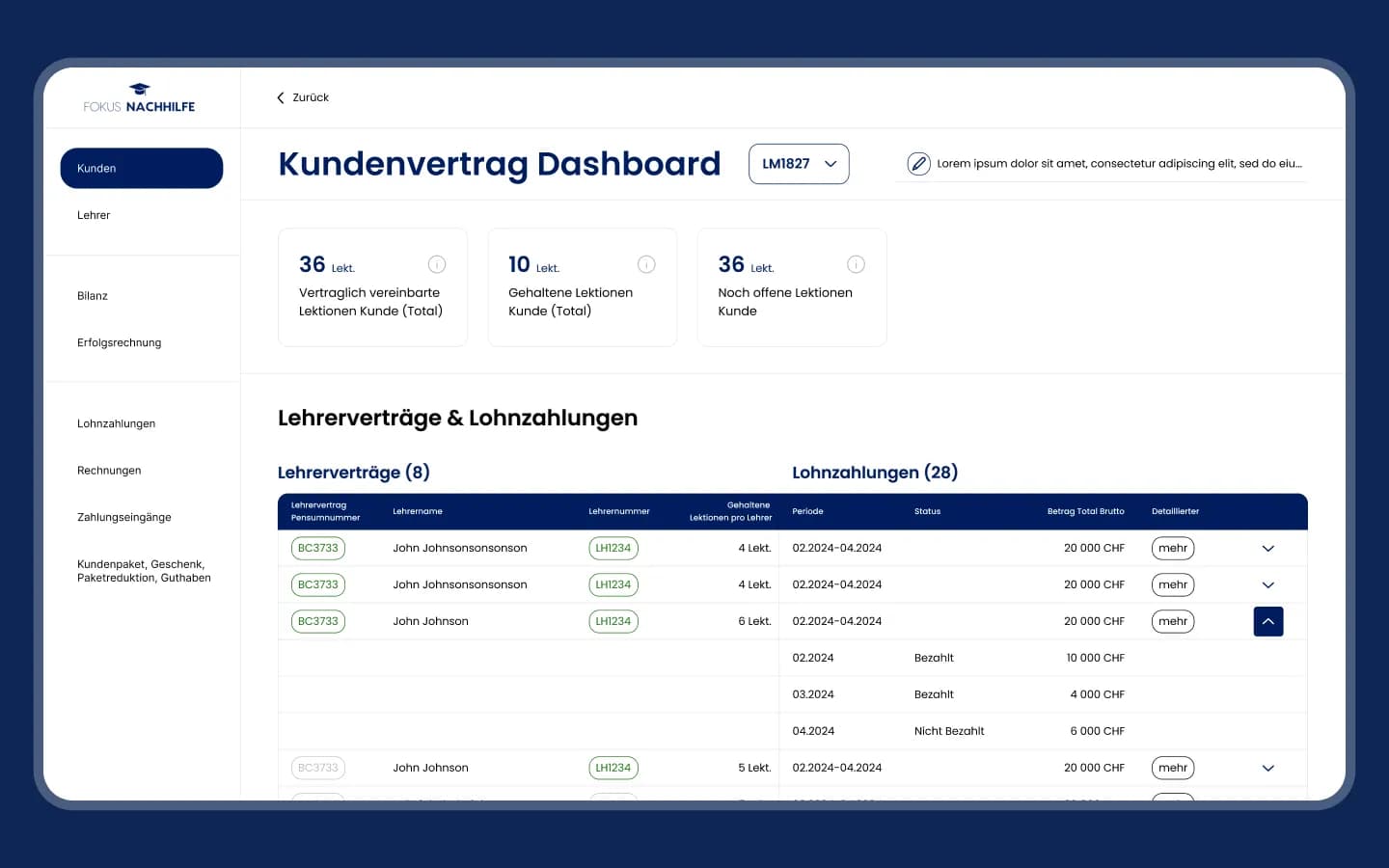This screenshot has height=868, width=1389.
Task: Show info for Noch offene Lektionen card
Action: click(x=856, y=264)
